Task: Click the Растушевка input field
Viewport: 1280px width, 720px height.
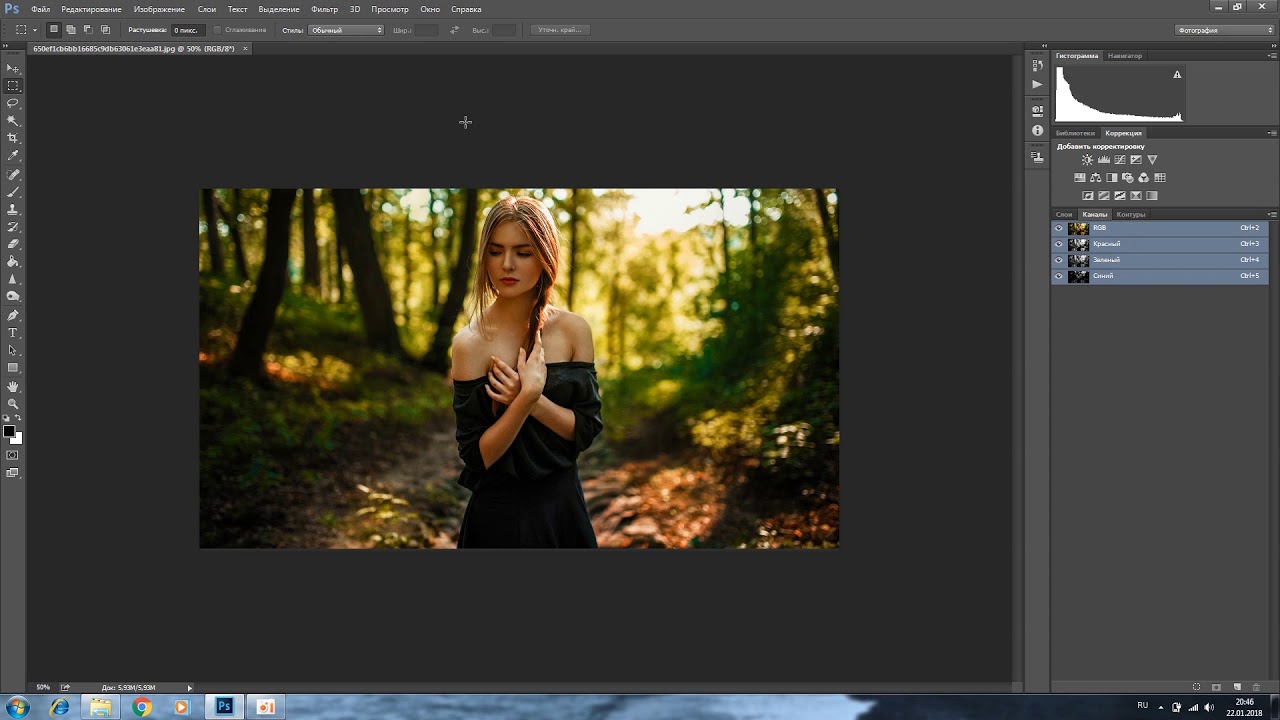Action: tap(187, 30)
